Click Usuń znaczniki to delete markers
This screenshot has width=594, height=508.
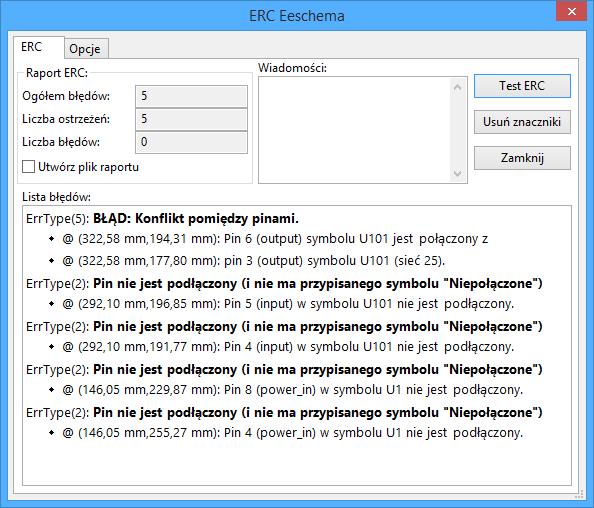[x=522, y=122]
